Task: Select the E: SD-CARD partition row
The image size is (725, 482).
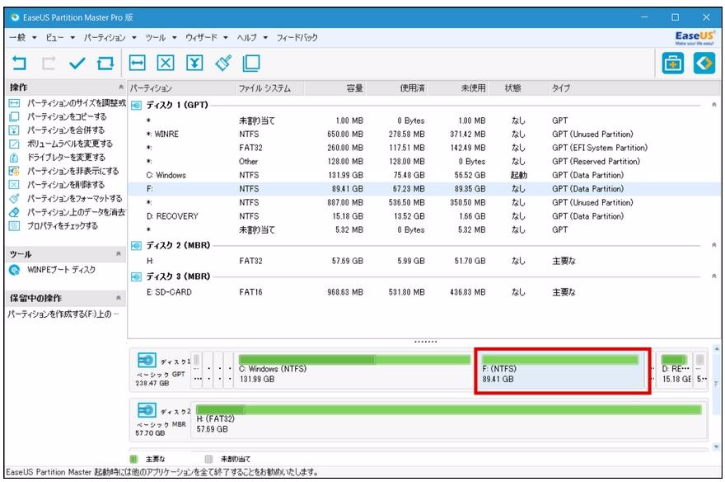Action: [424, 292]
